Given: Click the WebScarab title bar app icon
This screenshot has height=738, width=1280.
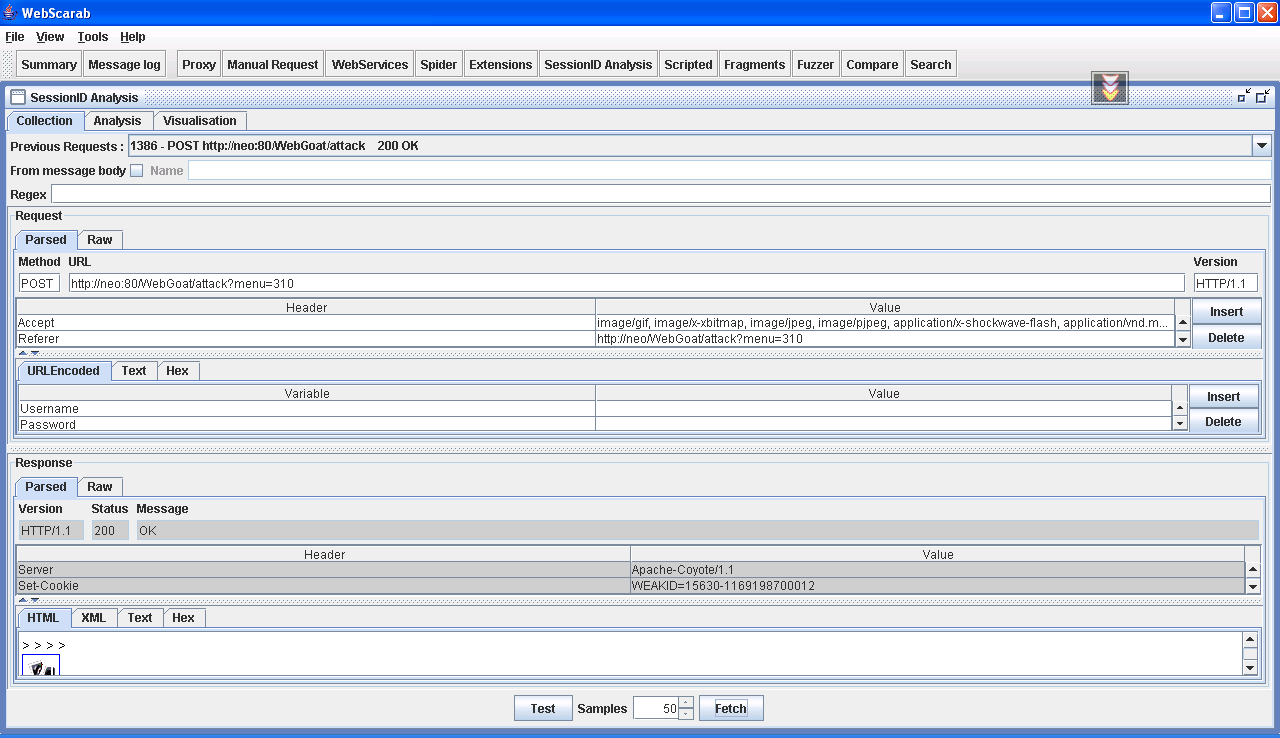Looking at the screenshot, I should (x=10, y=12).
